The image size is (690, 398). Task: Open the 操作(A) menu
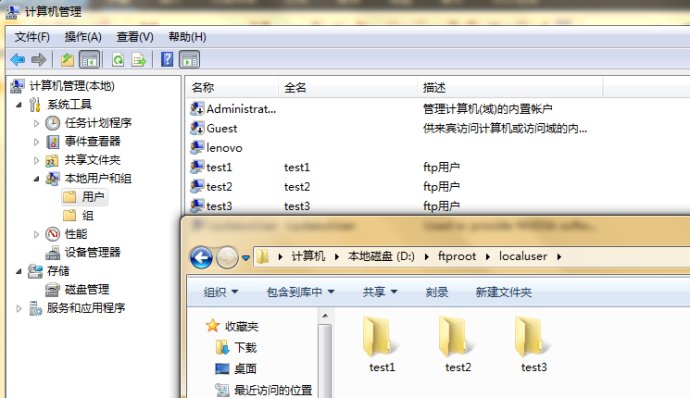(83, 37)
